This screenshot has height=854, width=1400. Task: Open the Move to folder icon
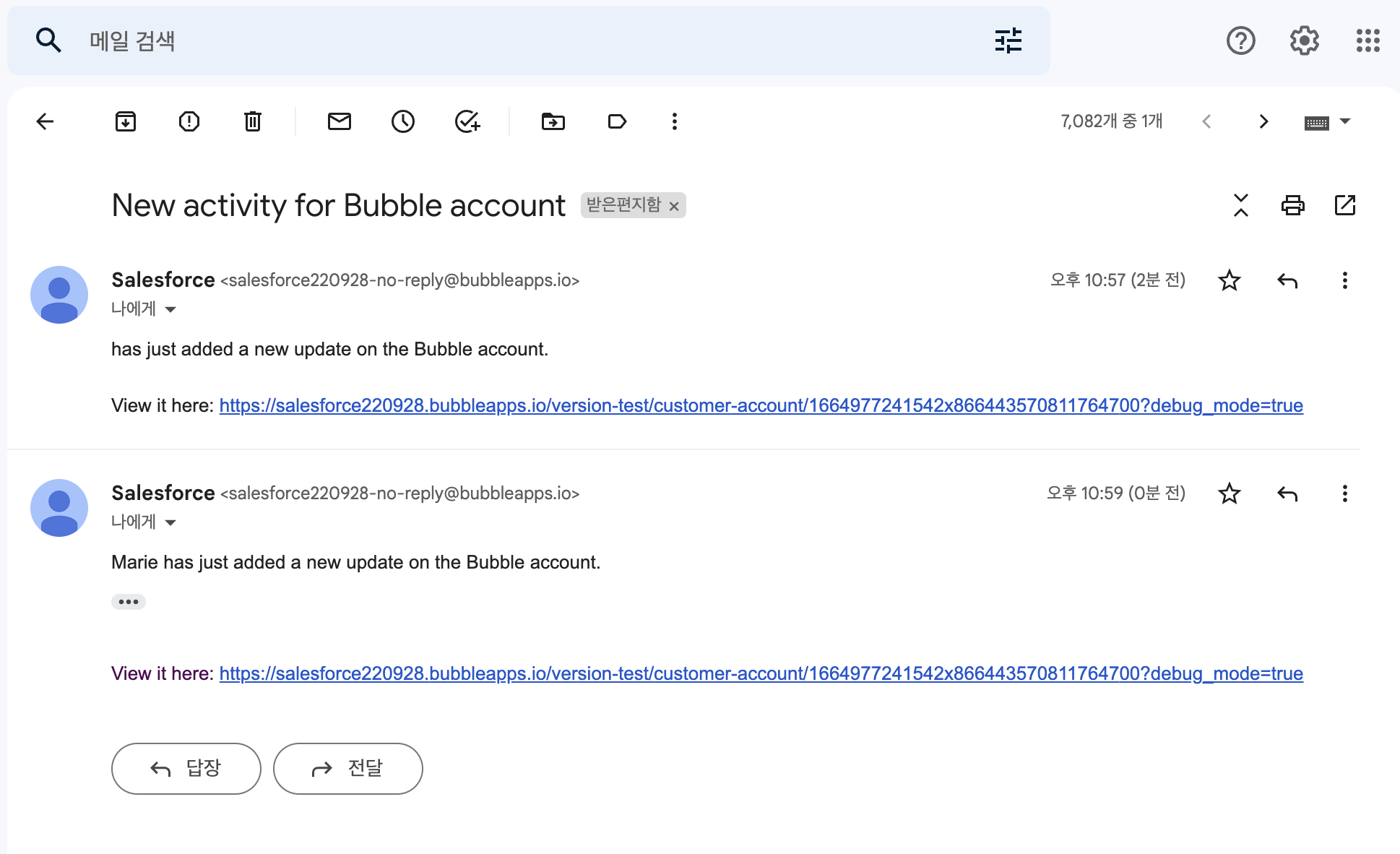tap(553, 121)
